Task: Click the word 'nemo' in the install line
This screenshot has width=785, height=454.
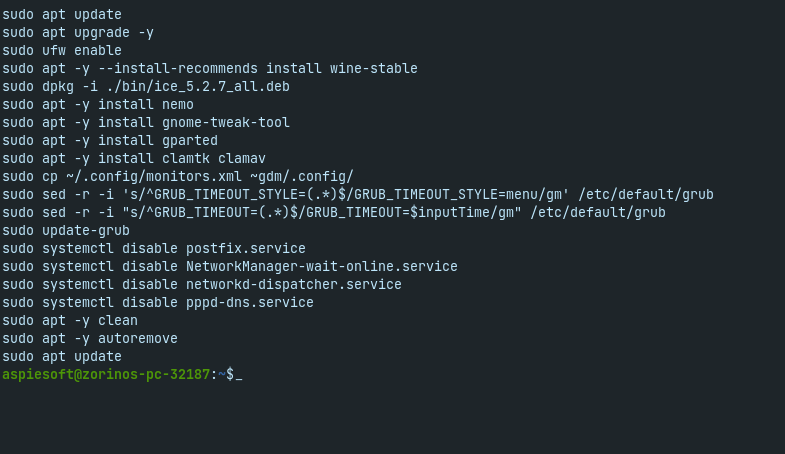Action: (x=178, y=105)
